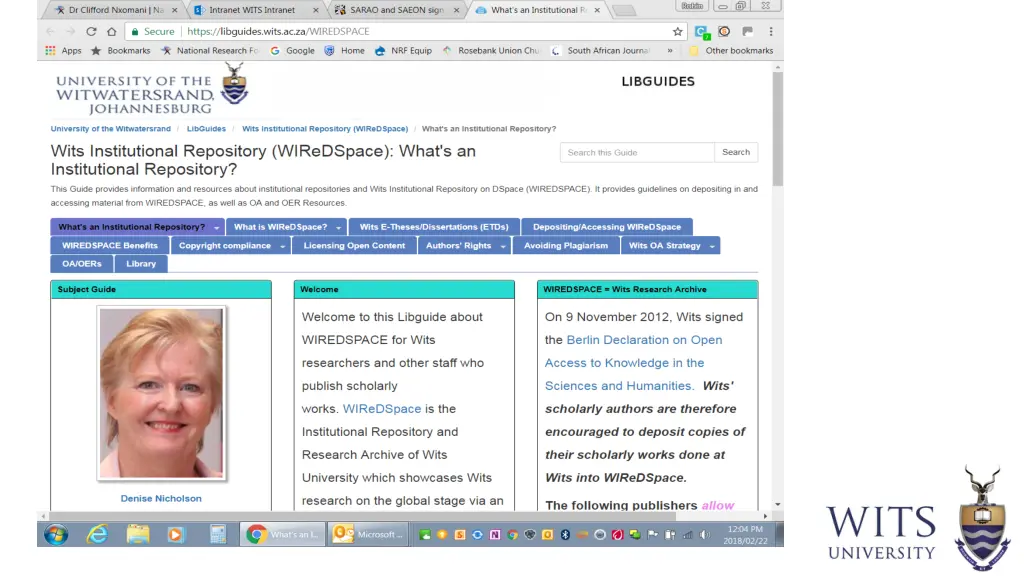Open the Windows Start menu
The image size is (1024, 576).
coord(56,534)
